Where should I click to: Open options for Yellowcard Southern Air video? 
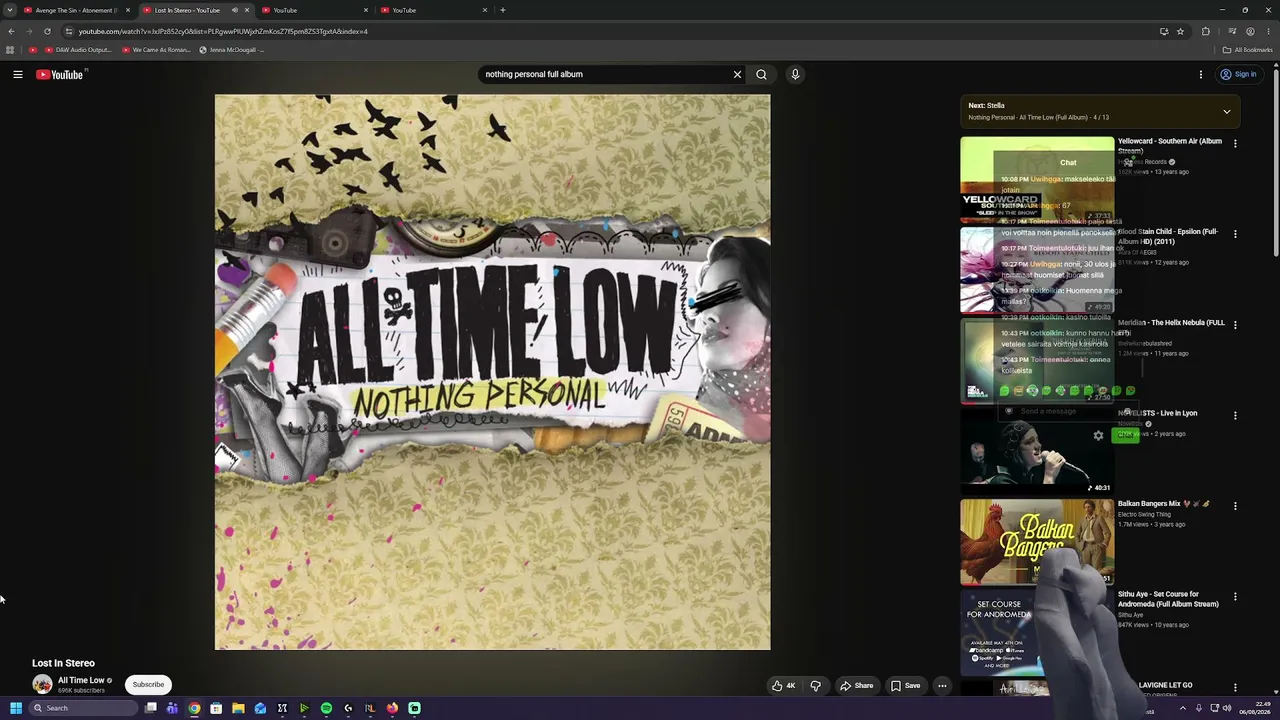point(1235,143)
